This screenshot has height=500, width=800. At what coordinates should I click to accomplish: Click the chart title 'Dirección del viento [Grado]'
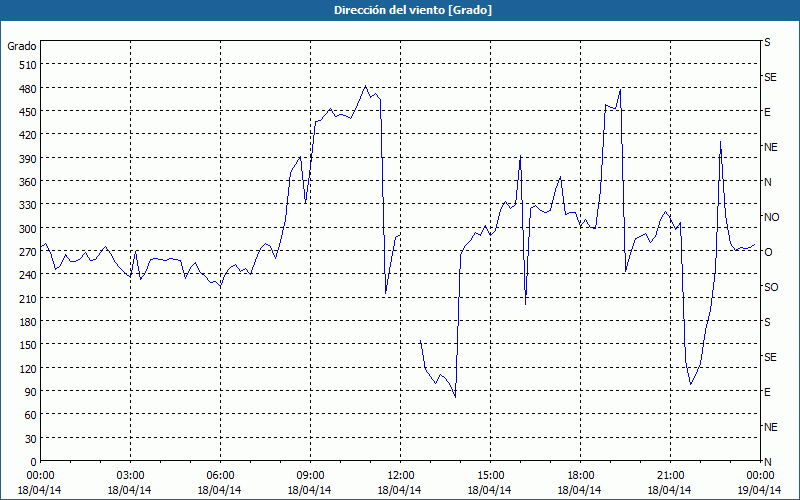click(x=413, y=10)
